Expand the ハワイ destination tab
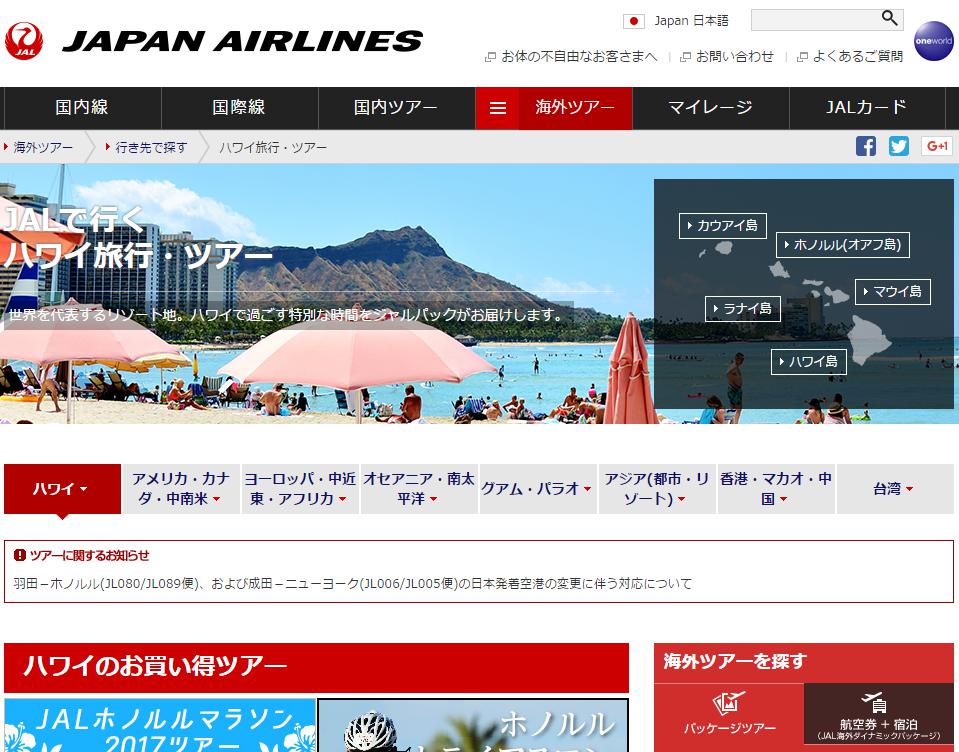 pyautogui.click(x=62, y=488)
